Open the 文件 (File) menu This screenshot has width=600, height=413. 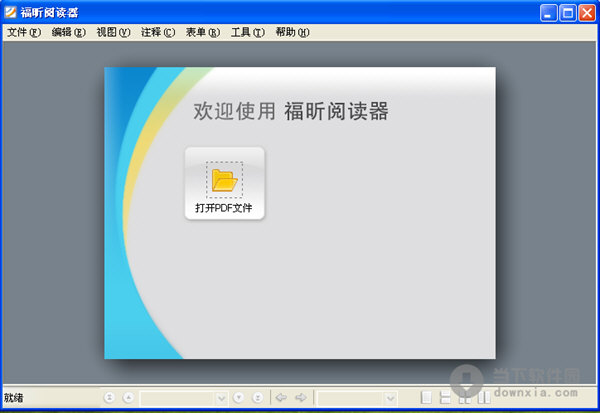pyautogui.click(x=24, y=32)
